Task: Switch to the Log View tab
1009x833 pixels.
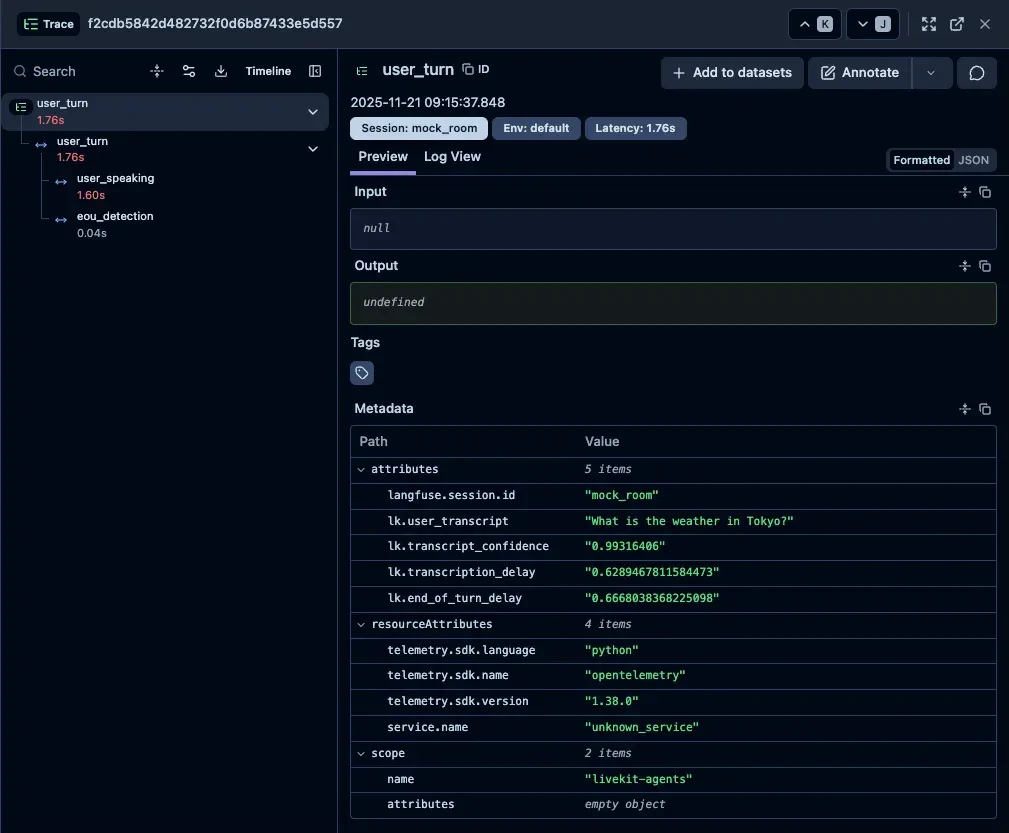Action: (x=452, y=157)
